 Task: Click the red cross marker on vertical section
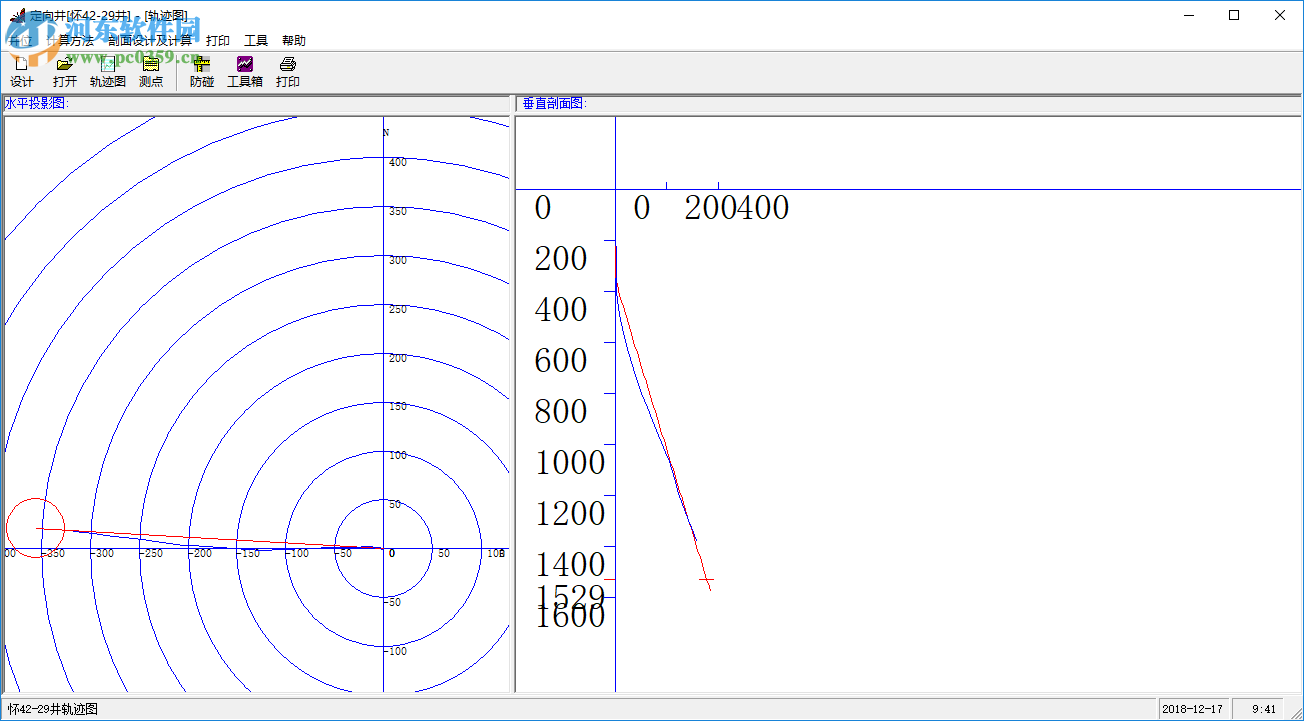(x=706, y=579)
